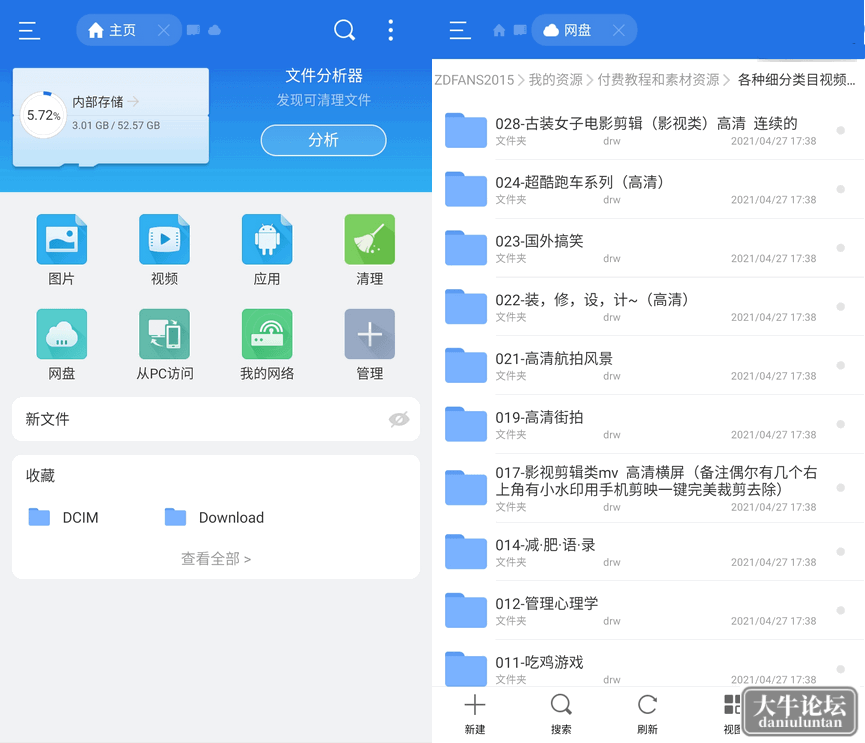This screenshot has width=865, height=743.
Task: Tap 新建 to create a new item
Action: (x=474, y=714)
